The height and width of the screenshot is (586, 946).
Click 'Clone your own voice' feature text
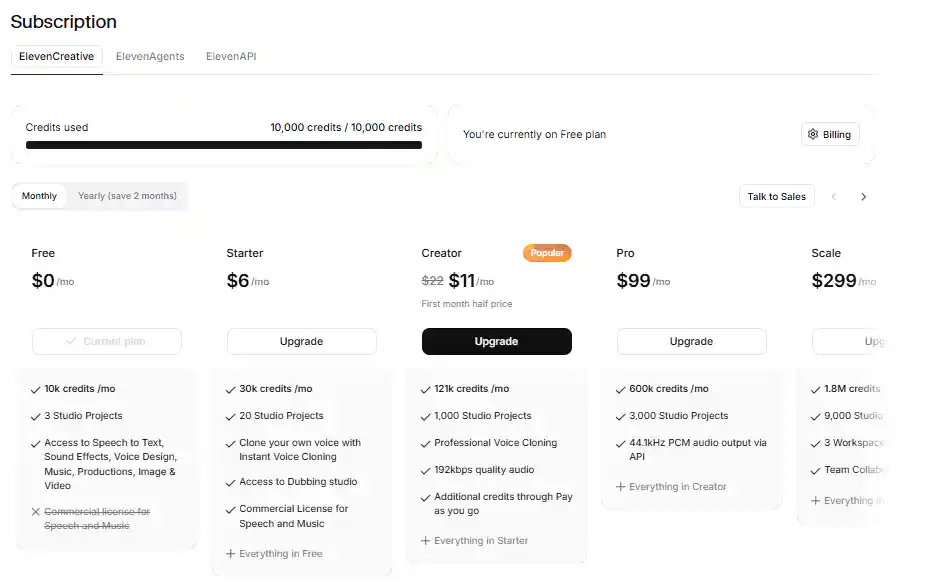pos(300,450)
